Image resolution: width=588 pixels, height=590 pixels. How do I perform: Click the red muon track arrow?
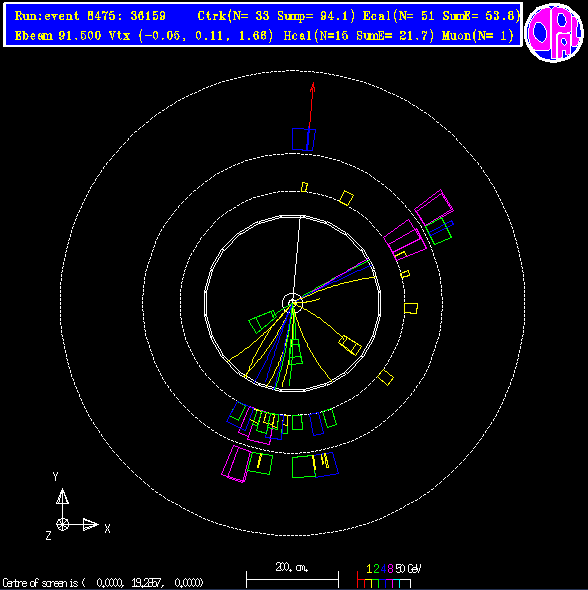pyautogui.click(x=311, y=106)
